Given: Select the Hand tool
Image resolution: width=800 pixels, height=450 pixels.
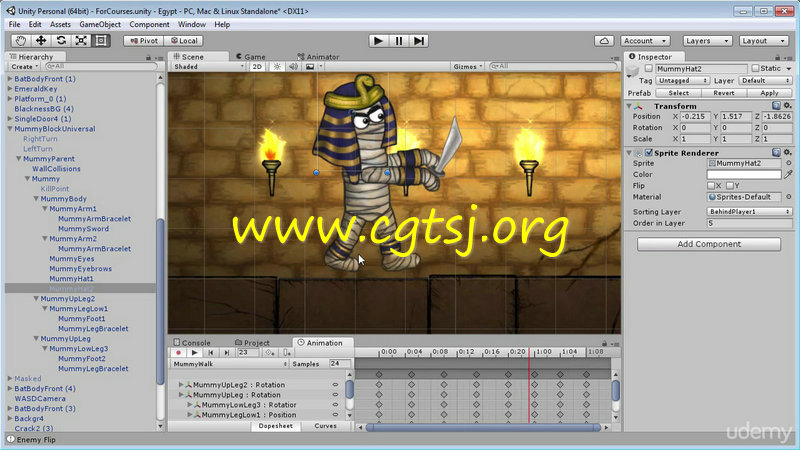Looking at the screenshot, I should coord(20,41).
